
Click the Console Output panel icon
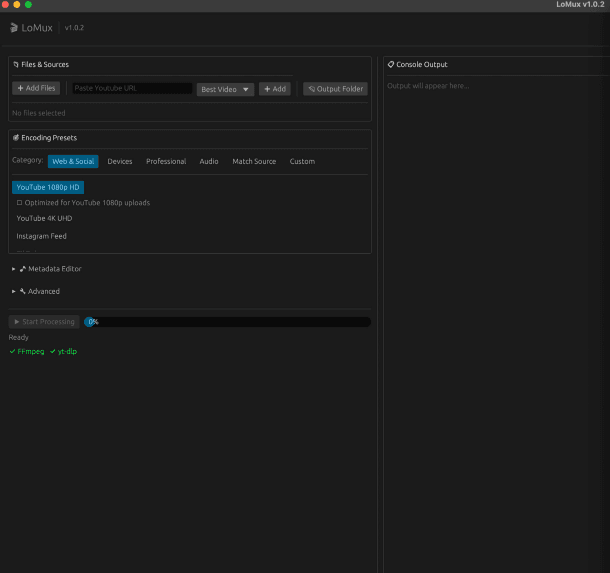[x=391, y=65]
